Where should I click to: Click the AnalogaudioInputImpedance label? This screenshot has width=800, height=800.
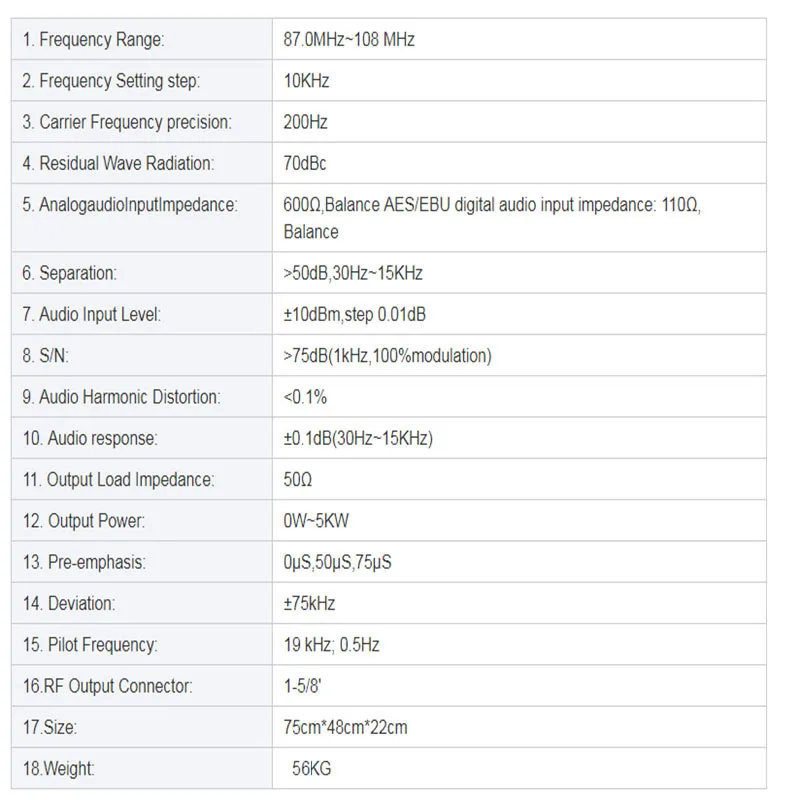130,205
